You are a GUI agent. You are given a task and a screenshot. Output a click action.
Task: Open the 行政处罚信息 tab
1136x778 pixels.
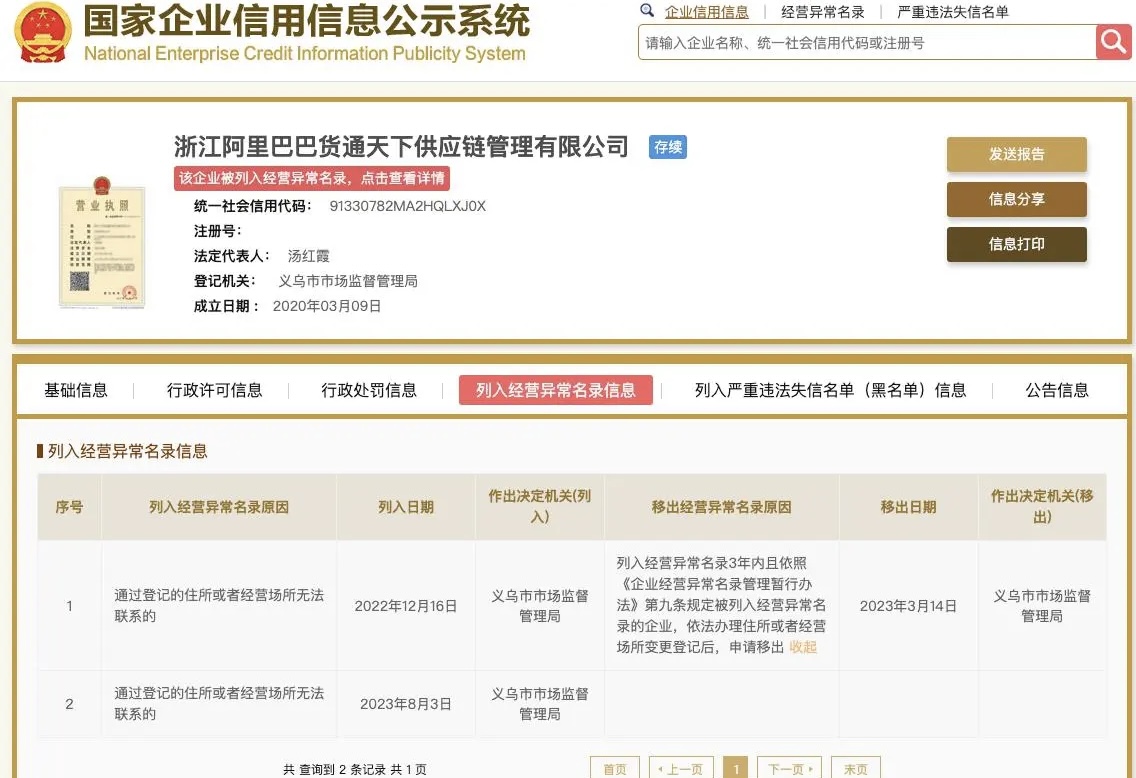pyautogui.click(x=369, y=390)
